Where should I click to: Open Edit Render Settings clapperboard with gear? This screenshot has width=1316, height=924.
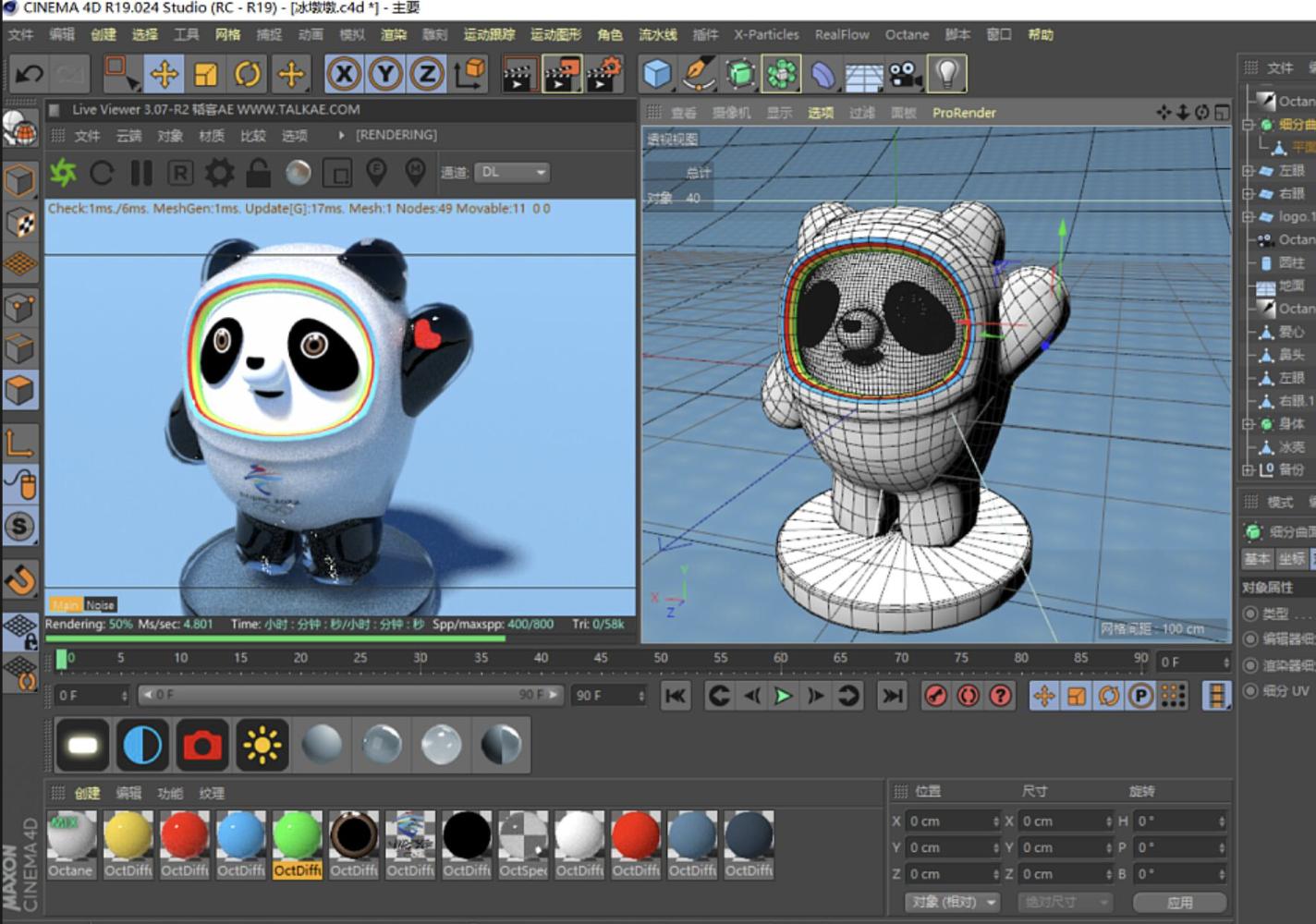coord(603,73)
